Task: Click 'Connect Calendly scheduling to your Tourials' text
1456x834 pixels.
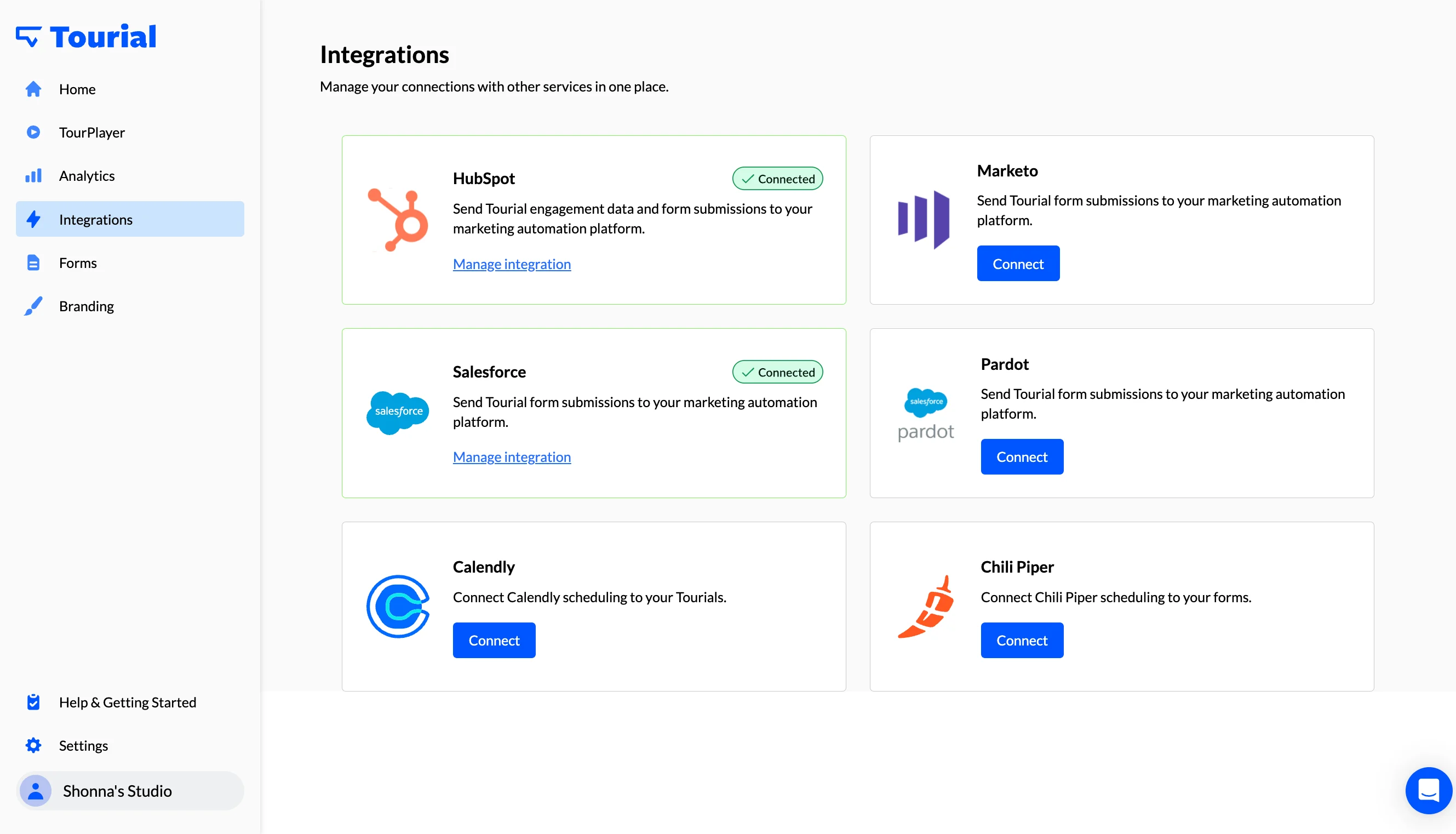Action: [x=590, y=597]
